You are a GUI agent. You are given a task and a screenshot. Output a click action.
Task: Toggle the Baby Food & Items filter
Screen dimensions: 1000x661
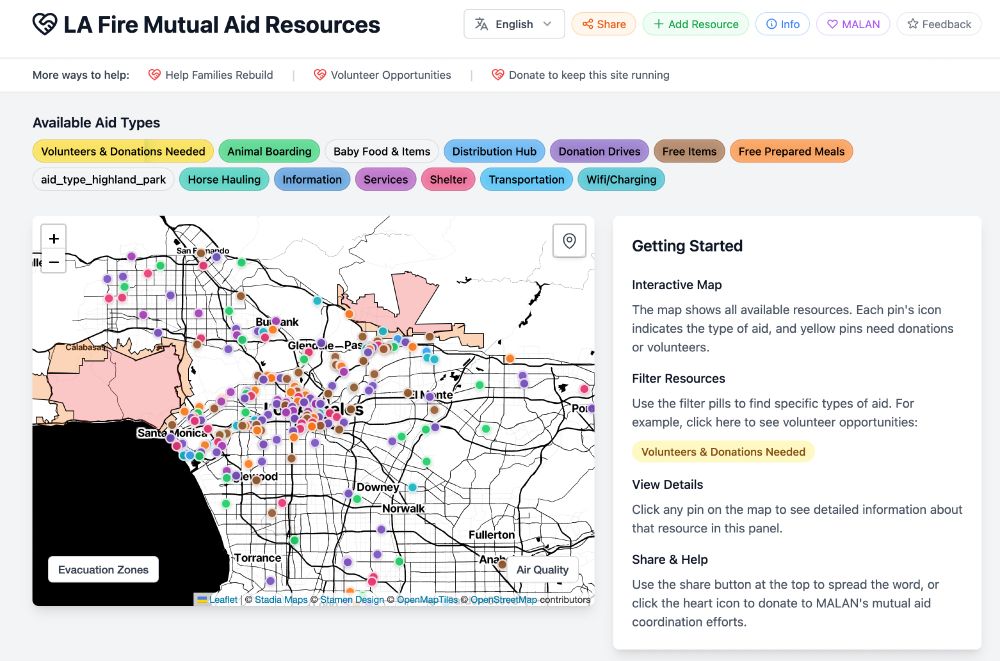(x=381, y=151)
